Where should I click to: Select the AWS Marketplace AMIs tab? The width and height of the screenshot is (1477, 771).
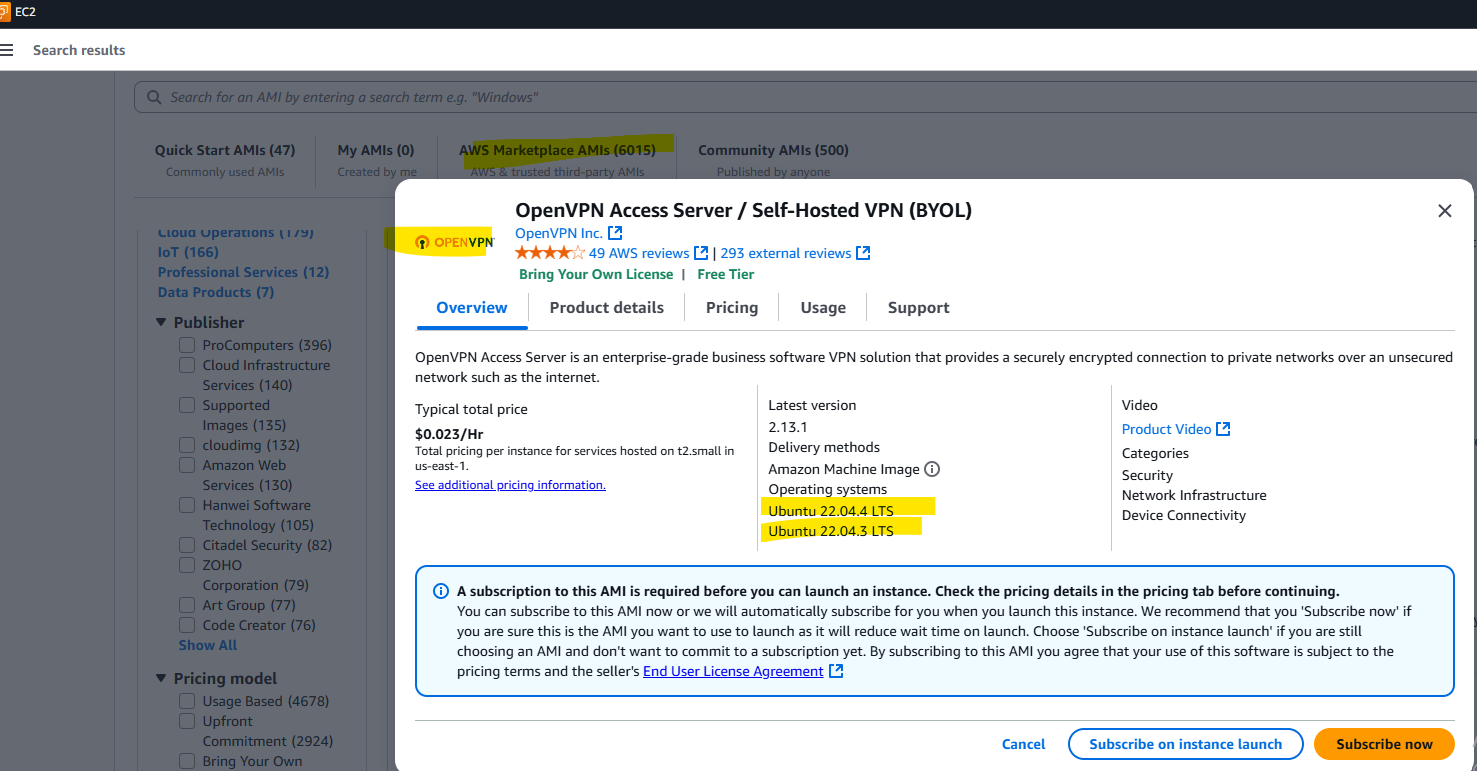557,159
